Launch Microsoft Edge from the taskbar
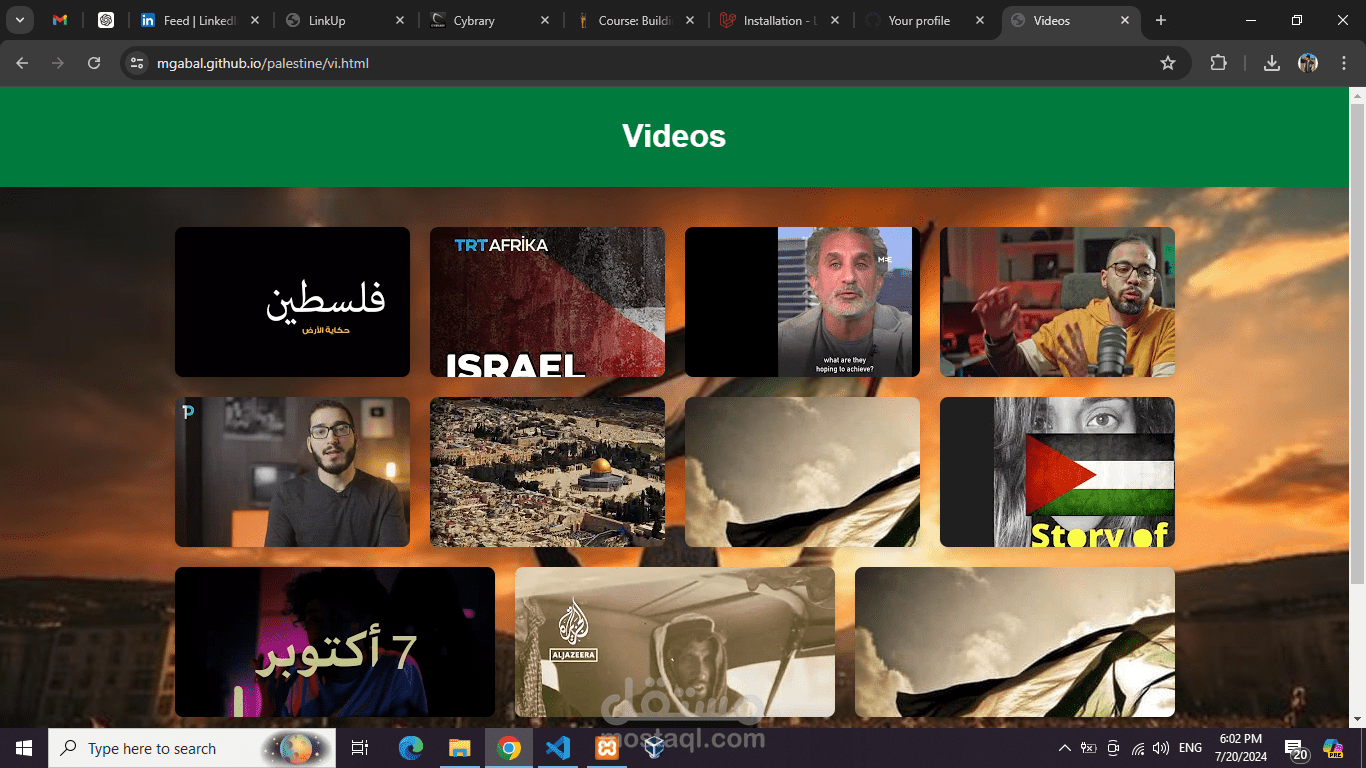This screenshot has height=768, width=1366. pyautogui.click(x=411, y=748)
